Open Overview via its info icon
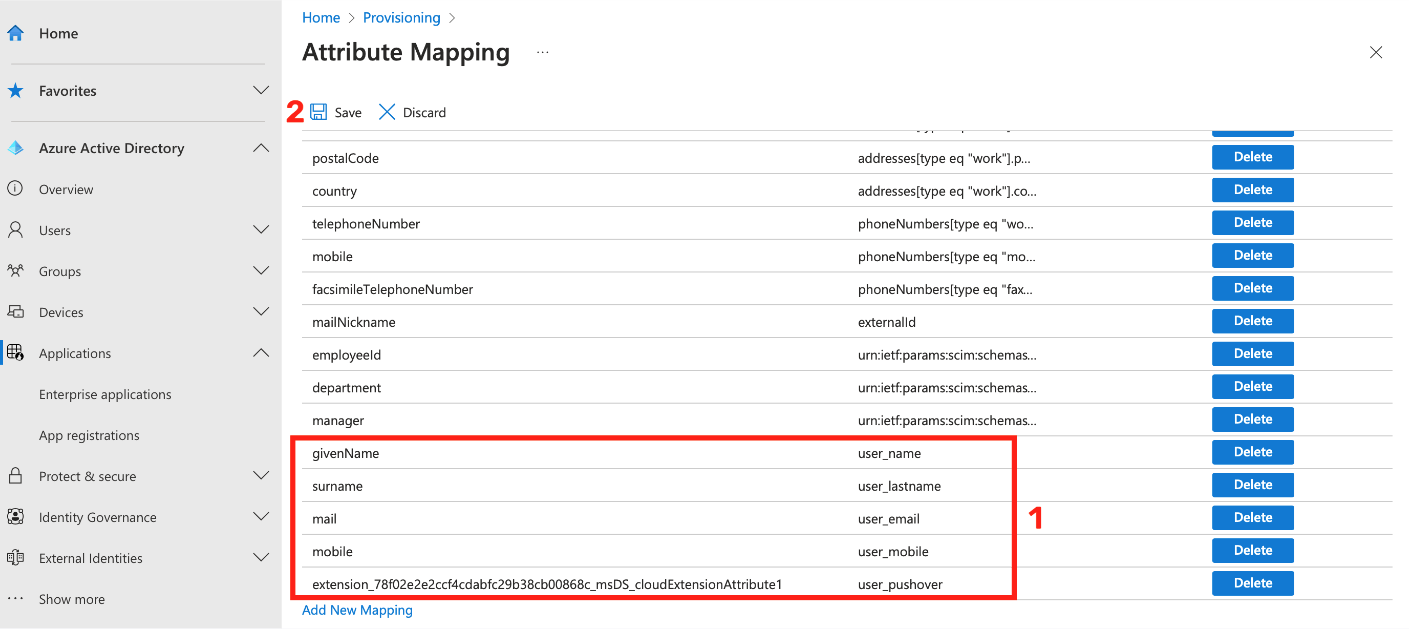This screenshot has width=1409, height=629. point(15,189)
